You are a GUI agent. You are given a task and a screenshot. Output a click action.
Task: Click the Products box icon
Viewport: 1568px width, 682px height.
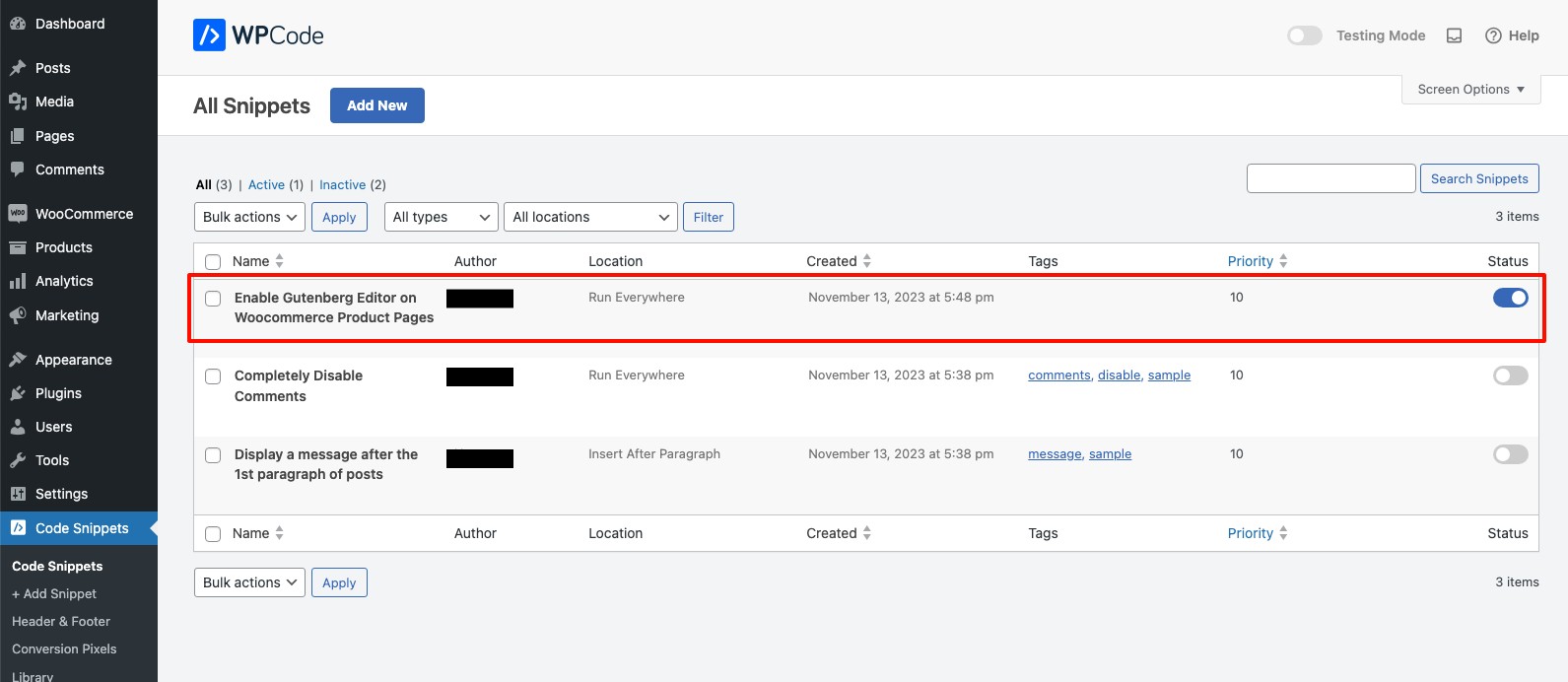tap(18, 247)
